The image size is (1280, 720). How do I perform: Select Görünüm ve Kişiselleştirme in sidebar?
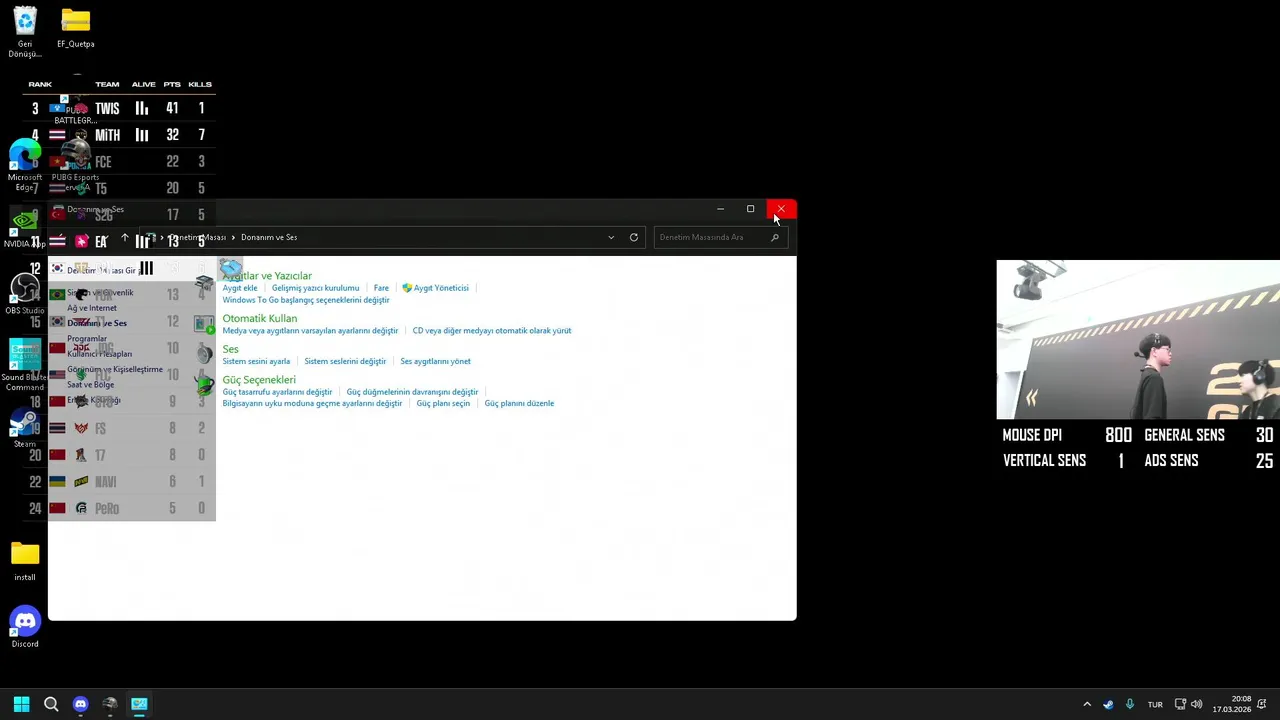pos(115,370)
